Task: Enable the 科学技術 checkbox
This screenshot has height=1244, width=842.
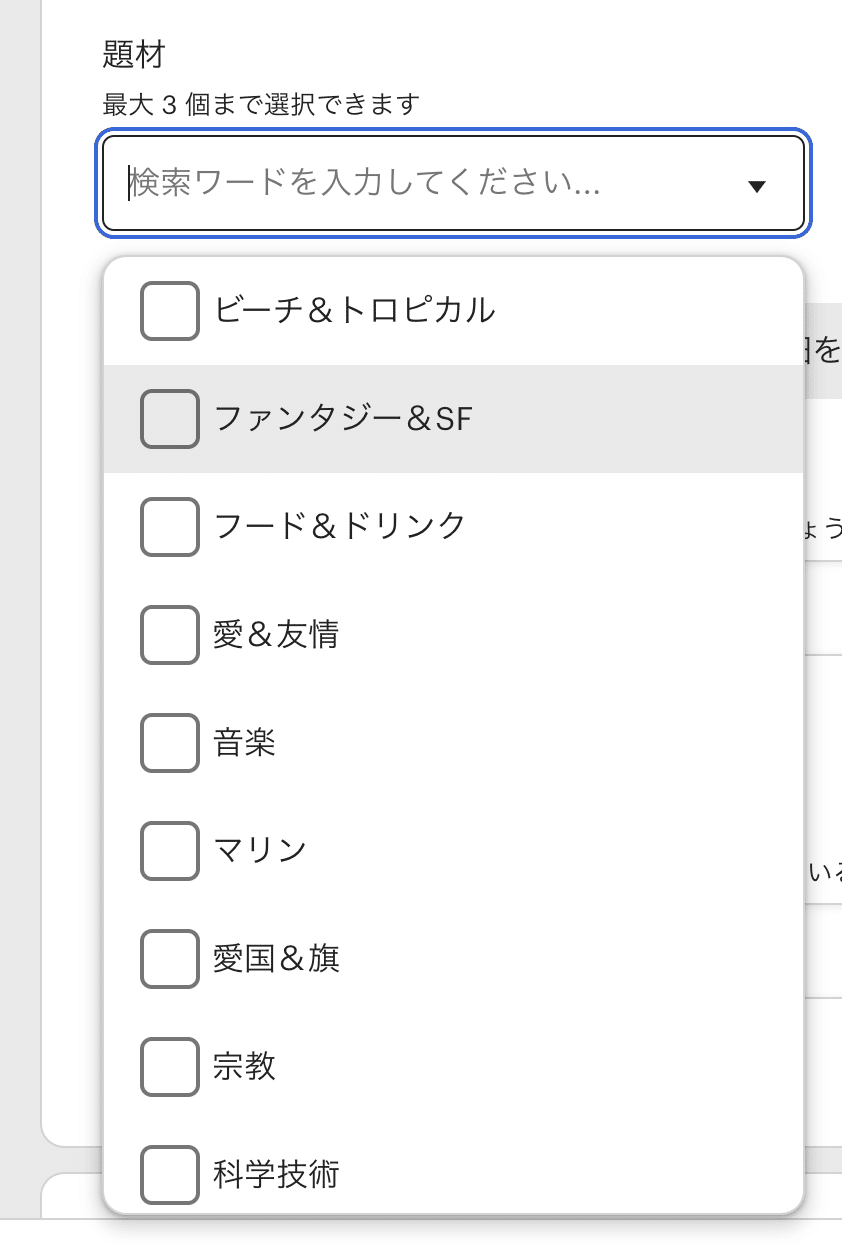Action: (170, 1175)
